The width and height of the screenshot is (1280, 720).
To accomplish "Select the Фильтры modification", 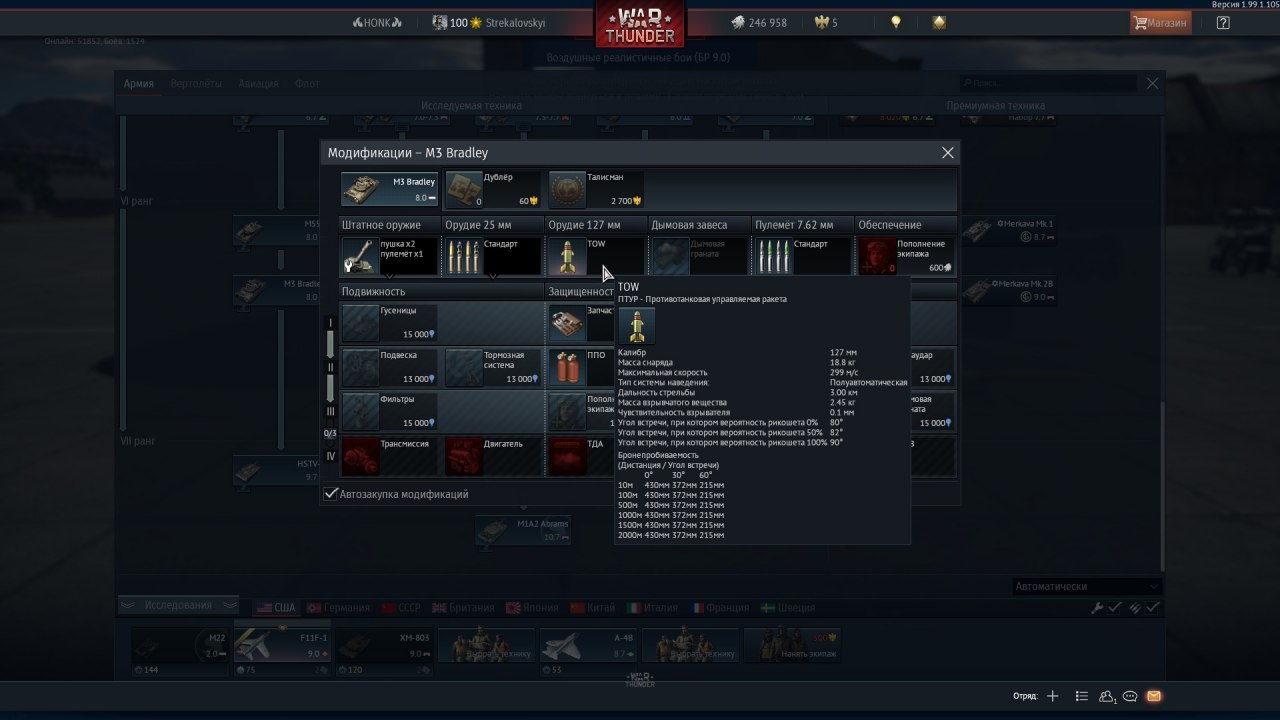I will pos(390,411).
